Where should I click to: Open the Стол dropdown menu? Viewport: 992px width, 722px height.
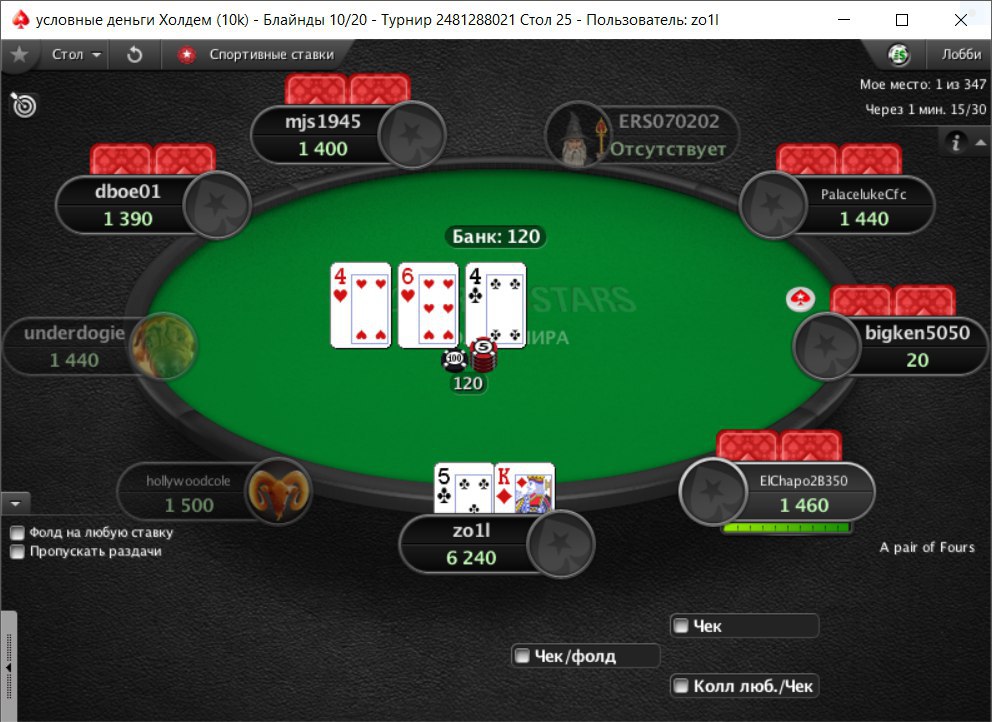75,54
